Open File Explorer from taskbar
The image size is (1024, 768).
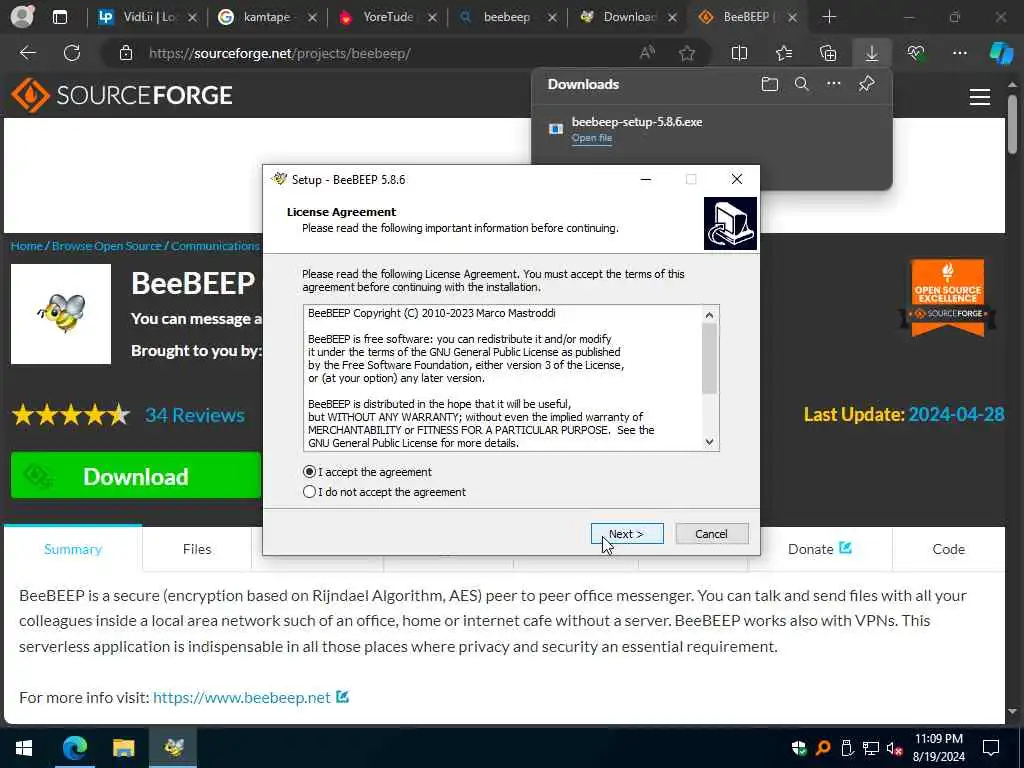coord(123,747)
